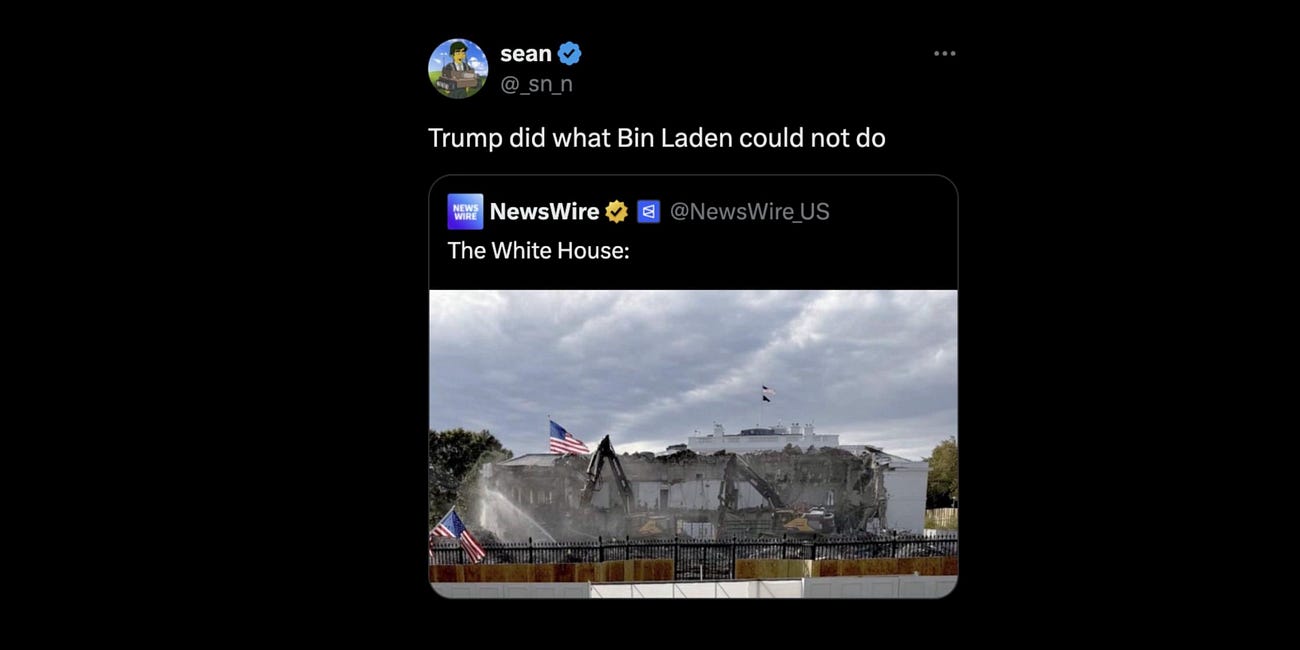Open the @_sn_n handle link
This screenshot has height=650, width=1300.
click(x=536, y=84)
